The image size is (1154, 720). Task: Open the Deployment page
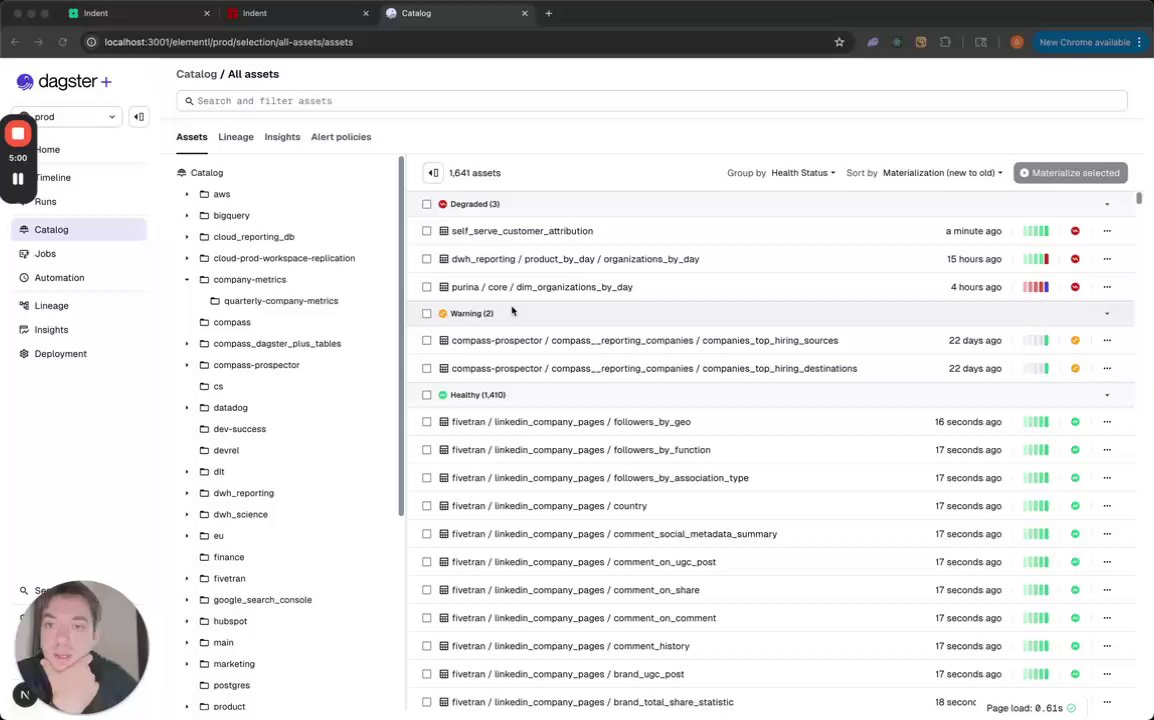click(60, 354)
